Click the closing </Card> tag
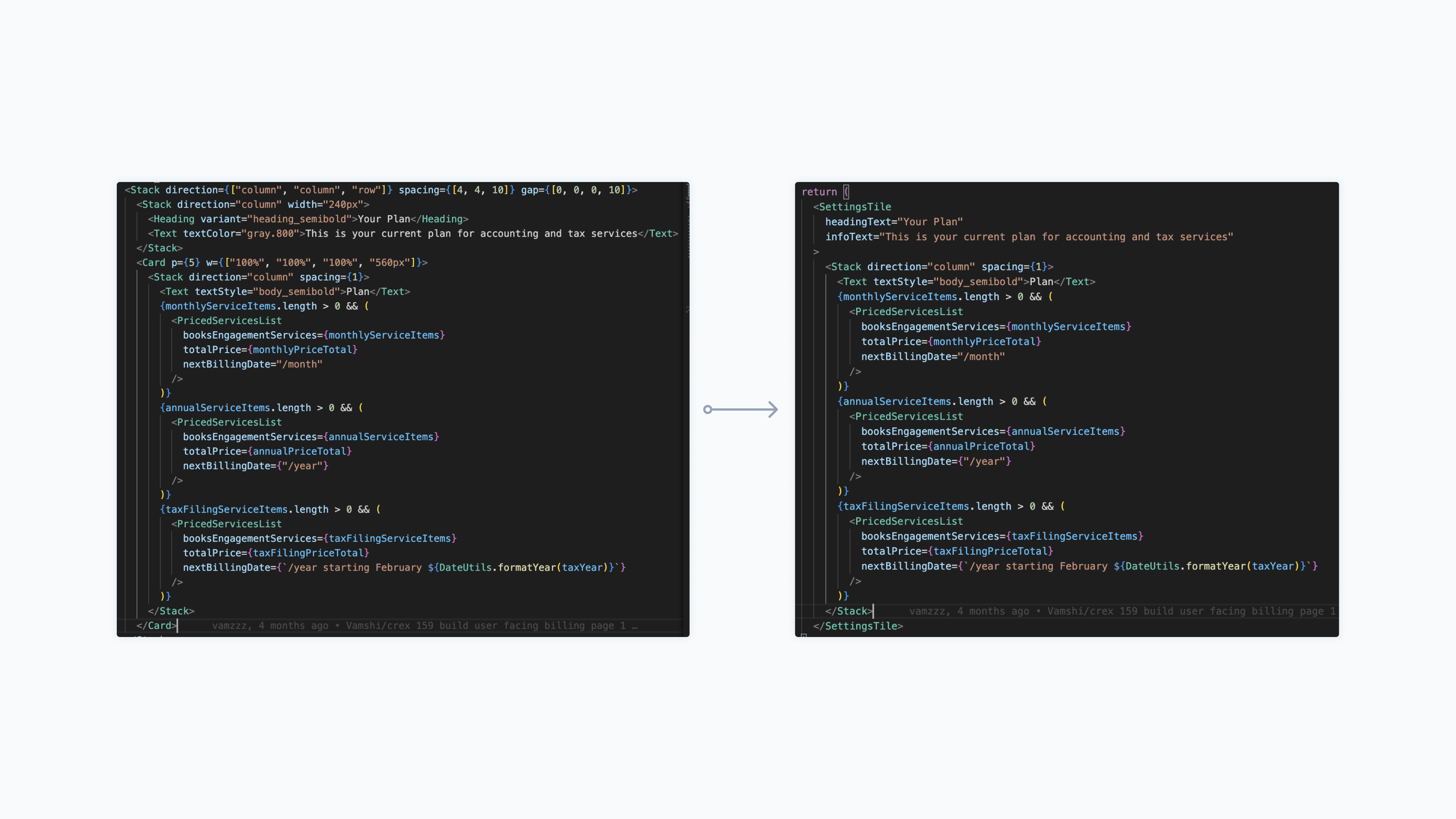Viewport: 1456px width, 819px height. tap(157, 626)
